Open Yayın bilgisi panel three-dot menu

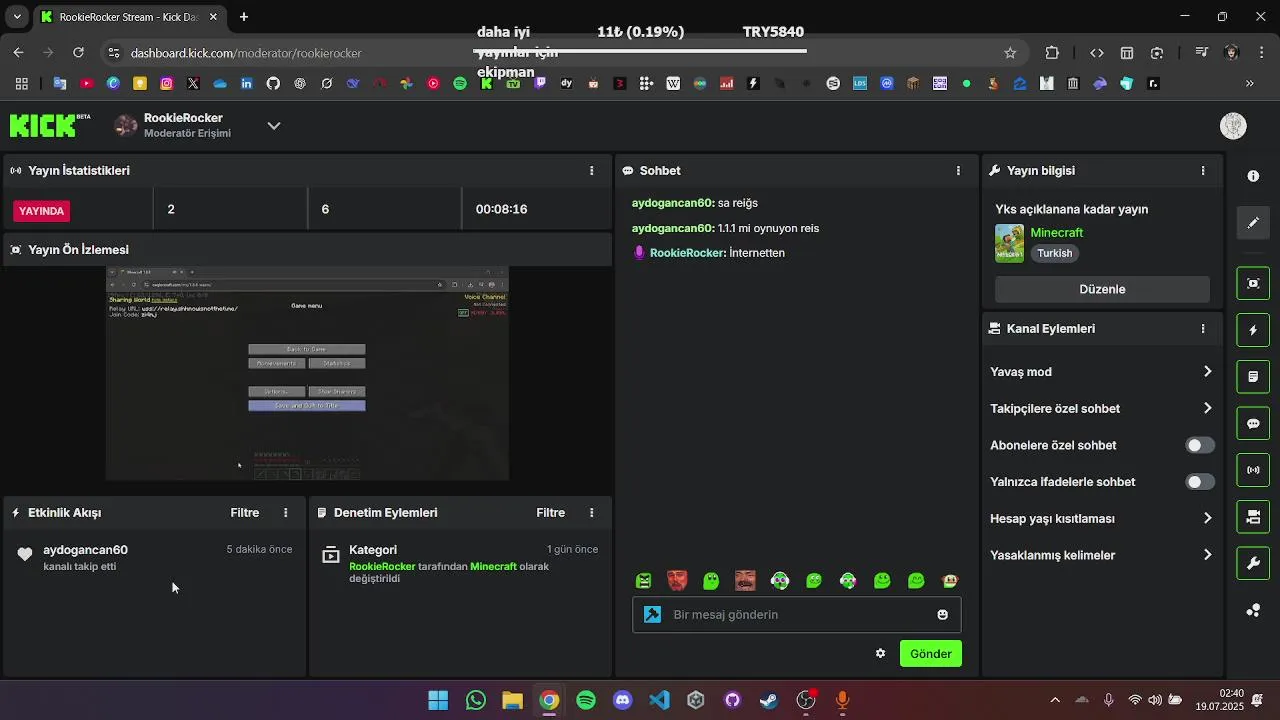[x=1203, y=171]
